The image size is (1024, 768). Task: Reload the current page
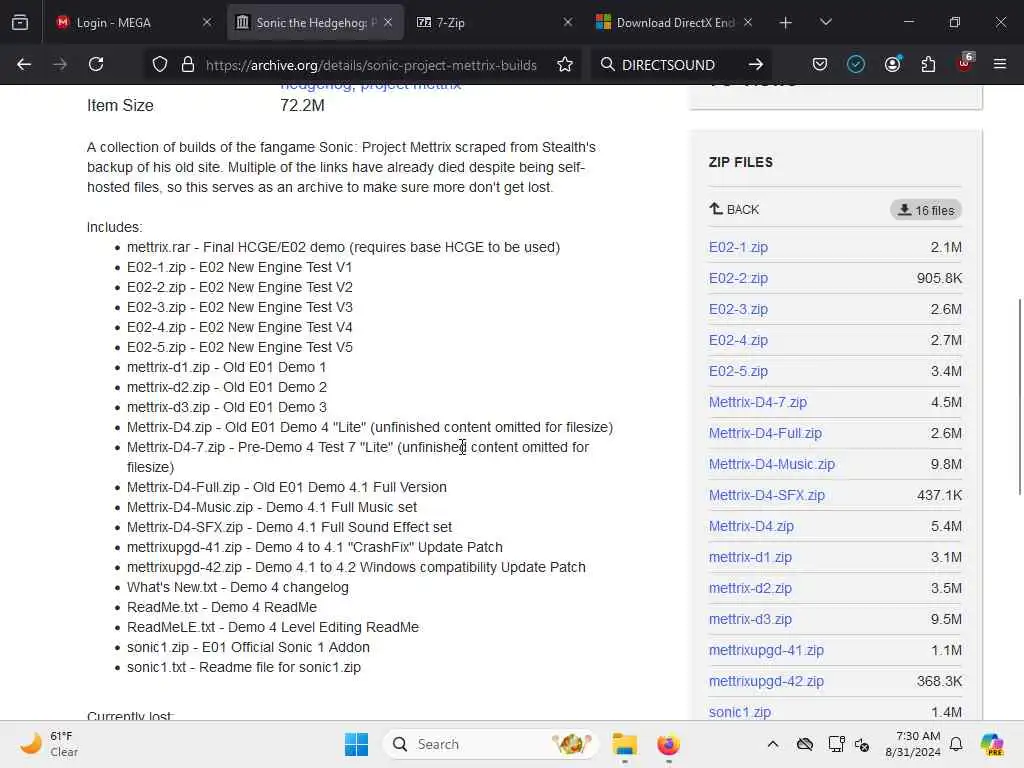(96, 64)
